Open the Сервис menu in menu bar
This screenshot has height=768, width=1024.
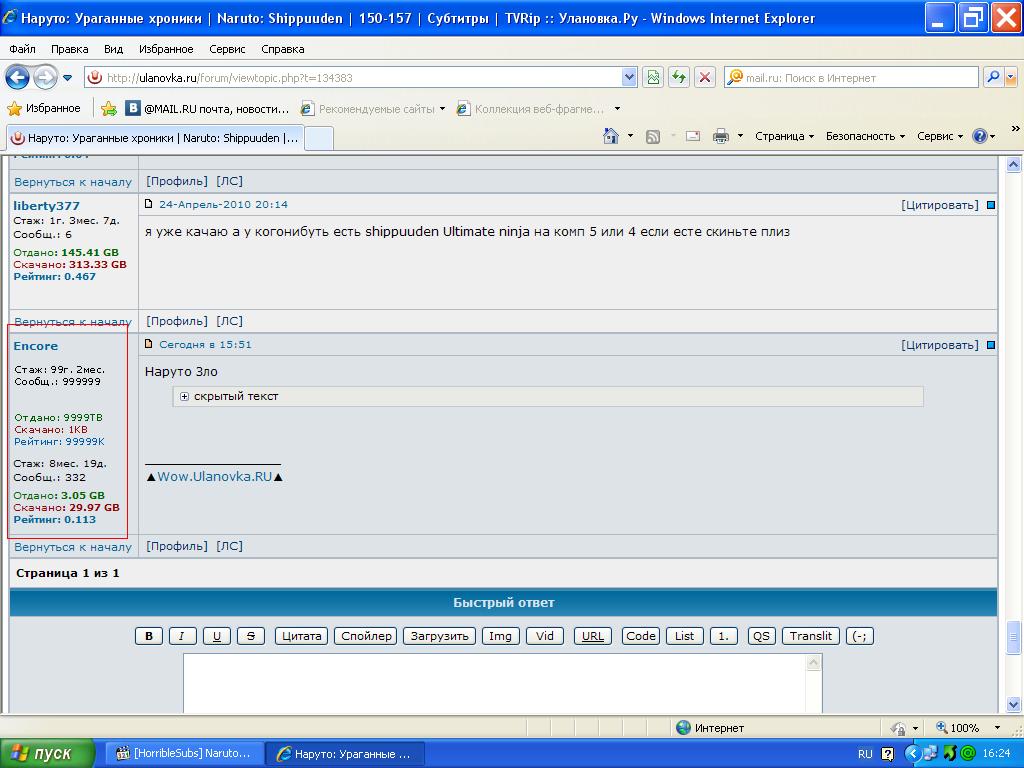pyautogui.click(x=227, y=48)
